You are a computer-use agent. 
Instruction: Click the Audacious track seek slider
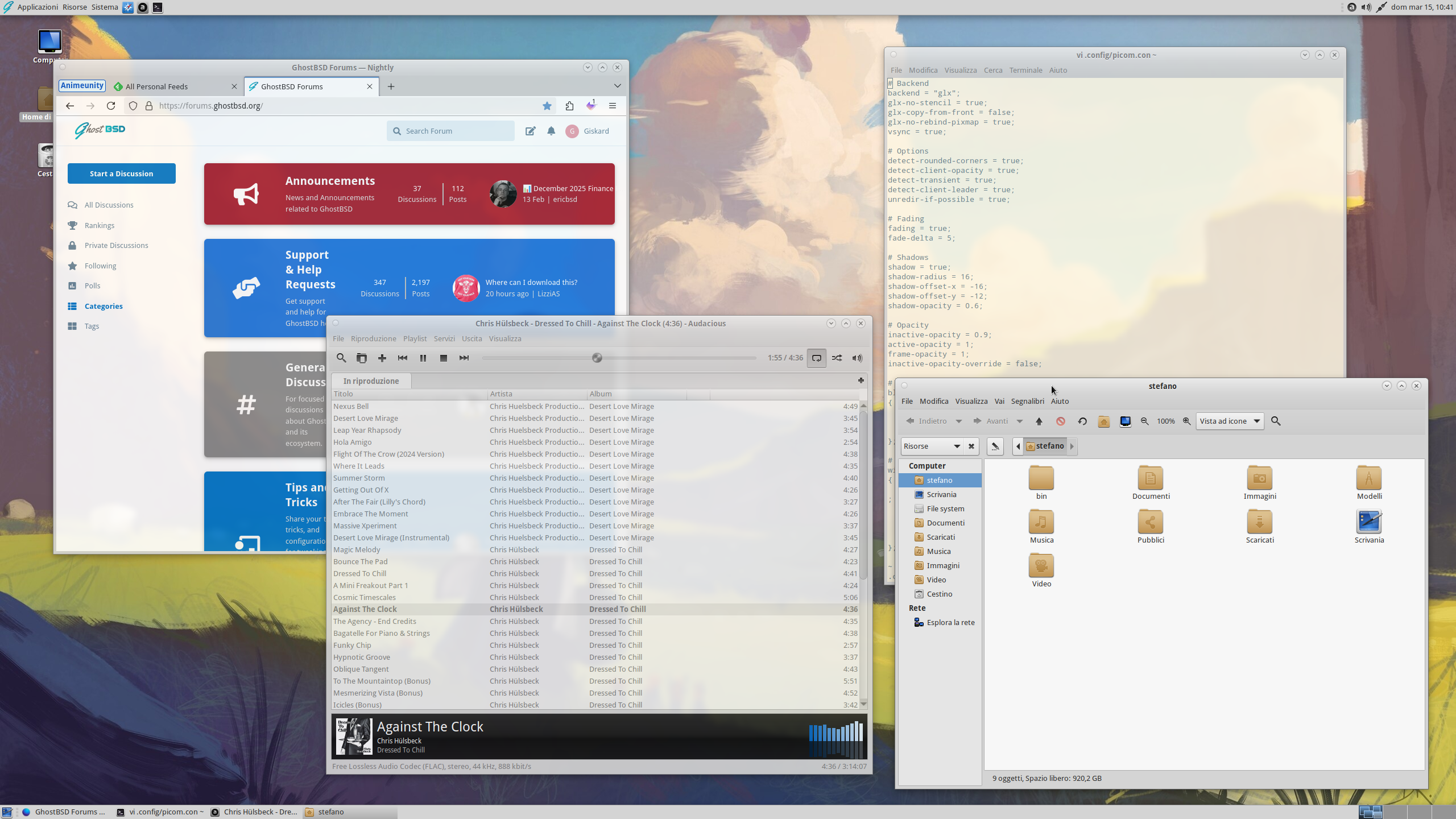(x=619, y=358)
